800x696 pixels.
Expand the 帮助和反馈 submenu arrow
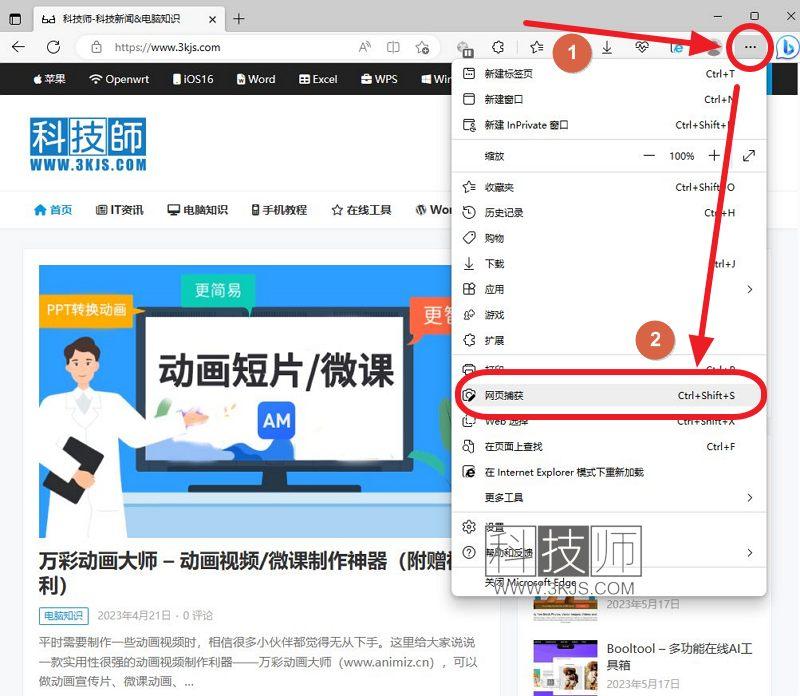(749, 553)
